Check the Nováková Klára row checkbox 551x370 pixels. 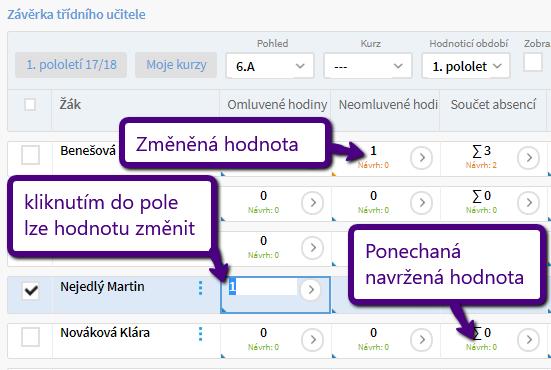pos(30,337)
